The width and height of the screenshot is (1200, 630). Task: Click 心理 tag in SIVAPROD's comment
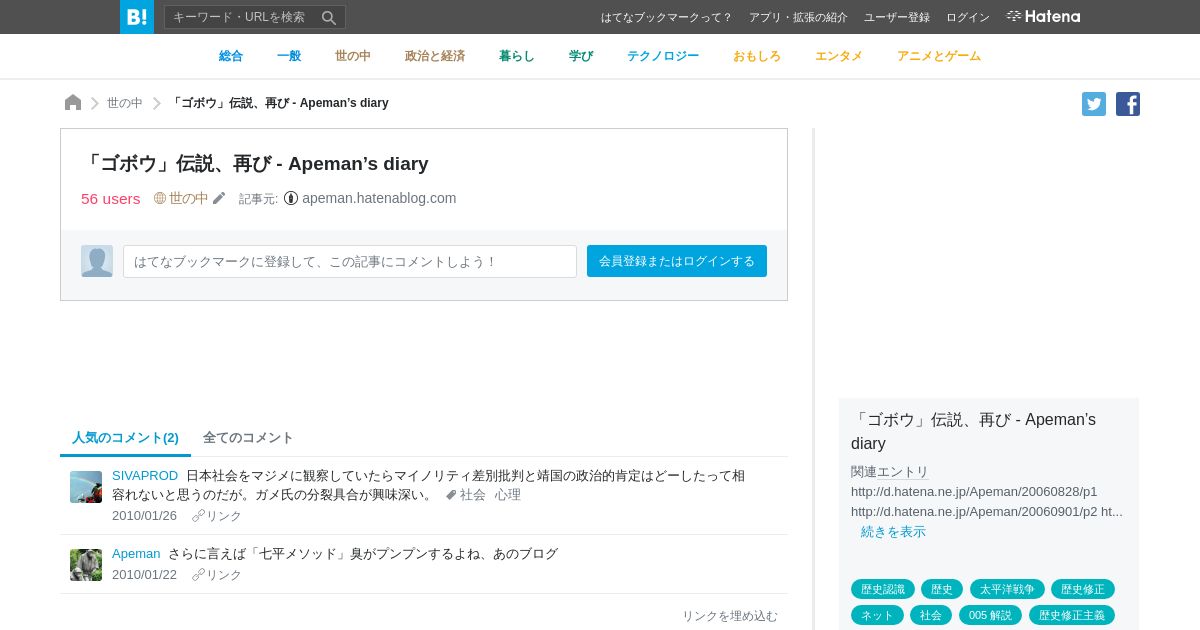click(x=508, y=495)
